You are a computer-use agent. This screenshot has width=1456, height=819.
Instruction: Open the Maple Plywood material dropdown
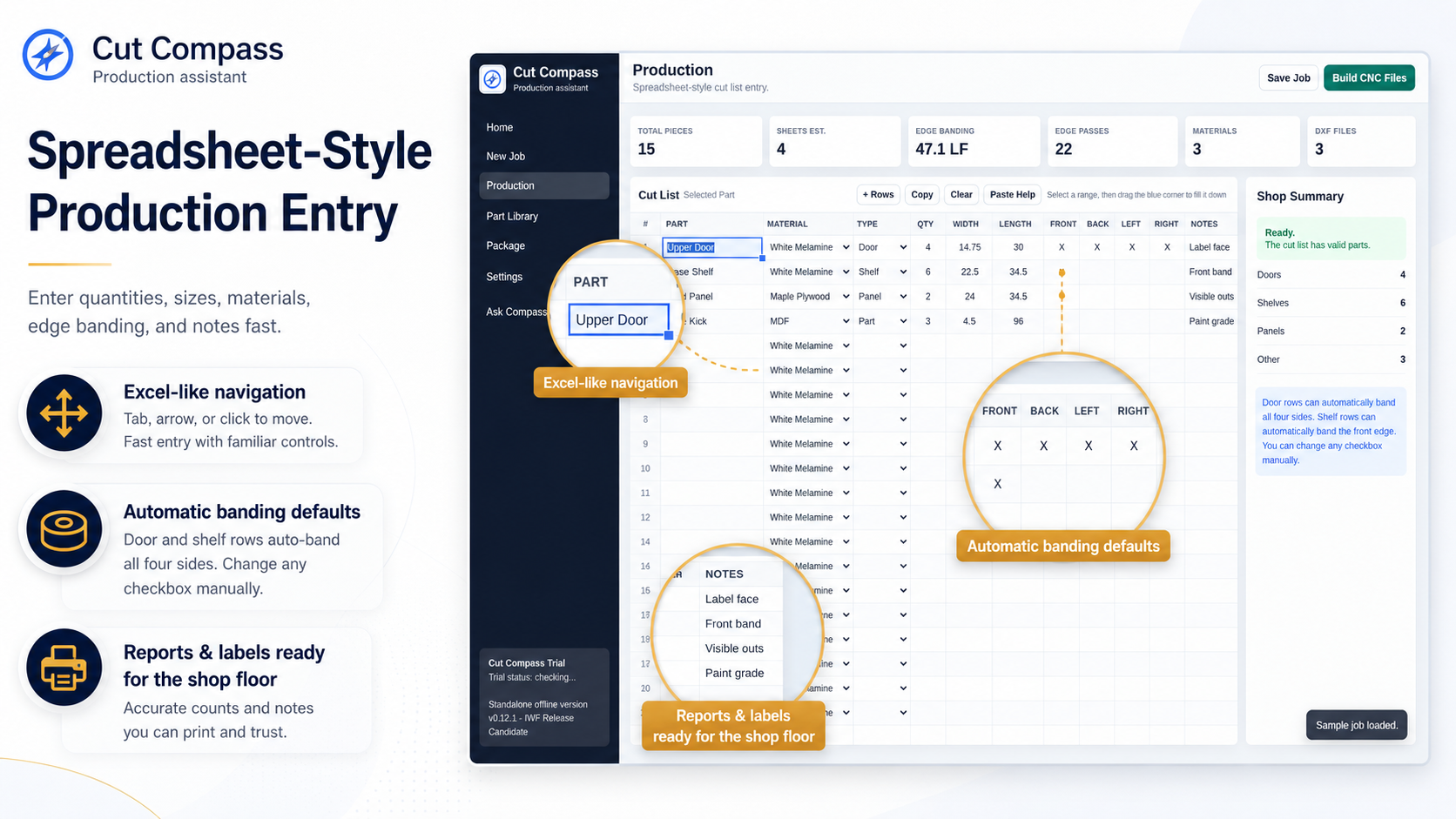coord(809,296)
